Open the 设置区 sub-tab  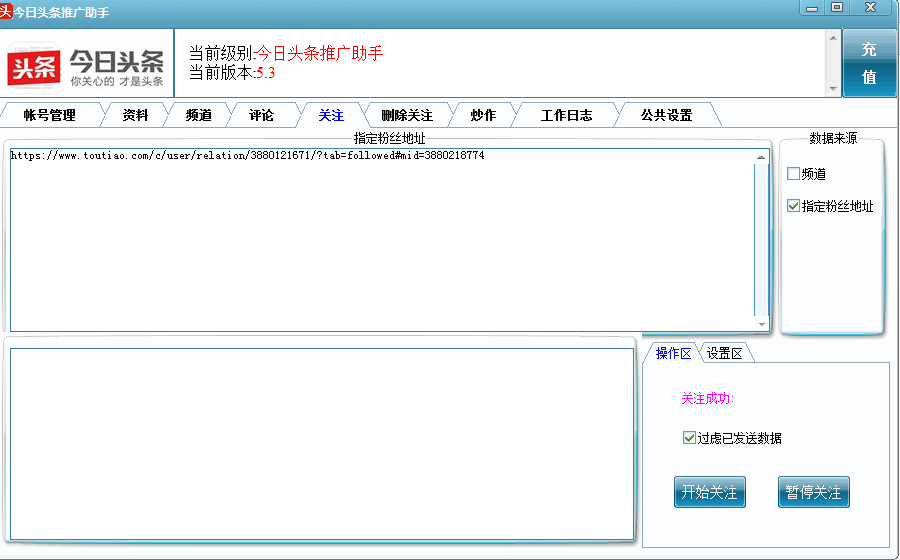[725, 353]
